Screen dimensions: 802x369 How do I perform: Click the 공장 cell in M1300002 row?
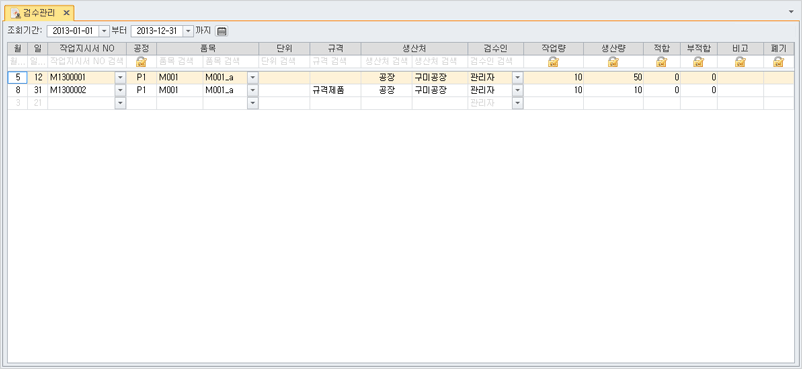386,90
